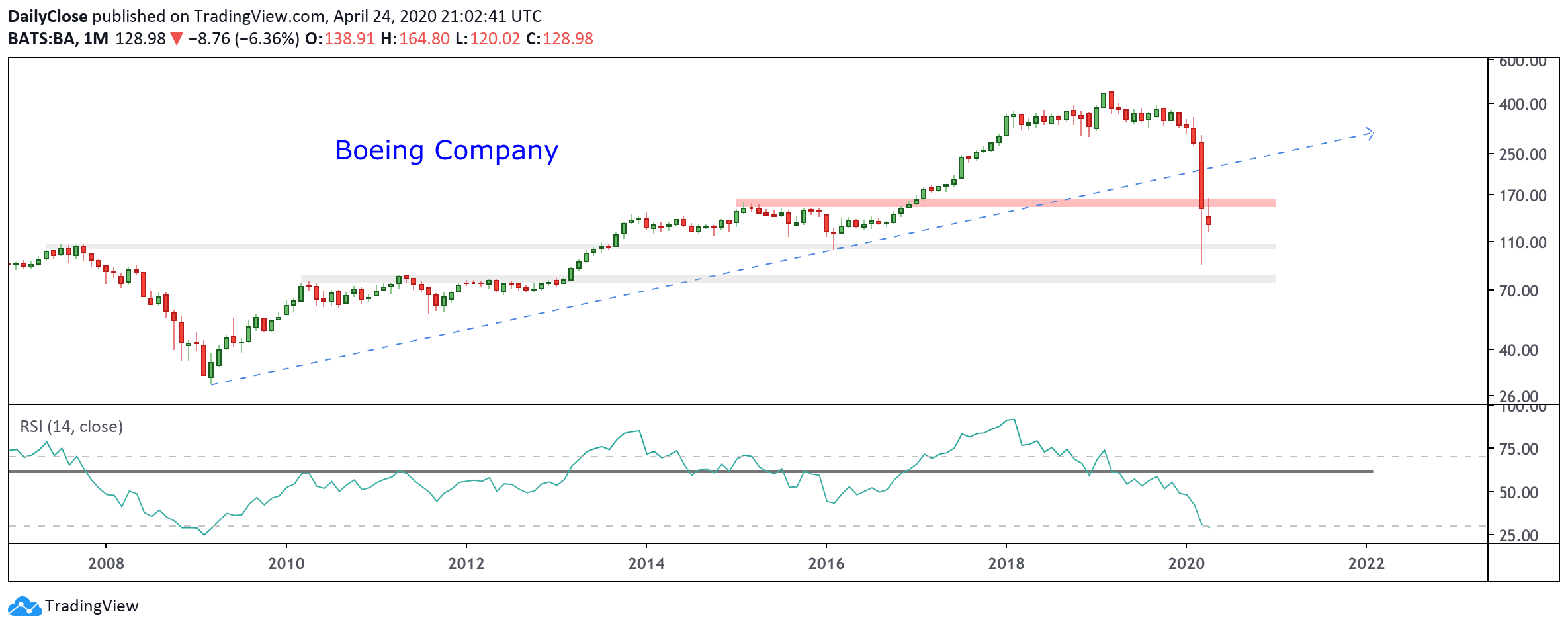Viewport: 1568px width, 630px height.
Task: Click the TradingView brand name text
Action: tap(92, 606)
